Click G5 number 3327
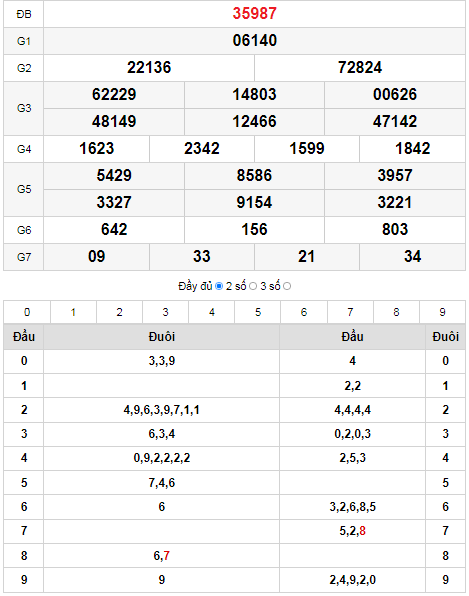The image size is (469, 596). pyautogui.click(x=114, y=203)
